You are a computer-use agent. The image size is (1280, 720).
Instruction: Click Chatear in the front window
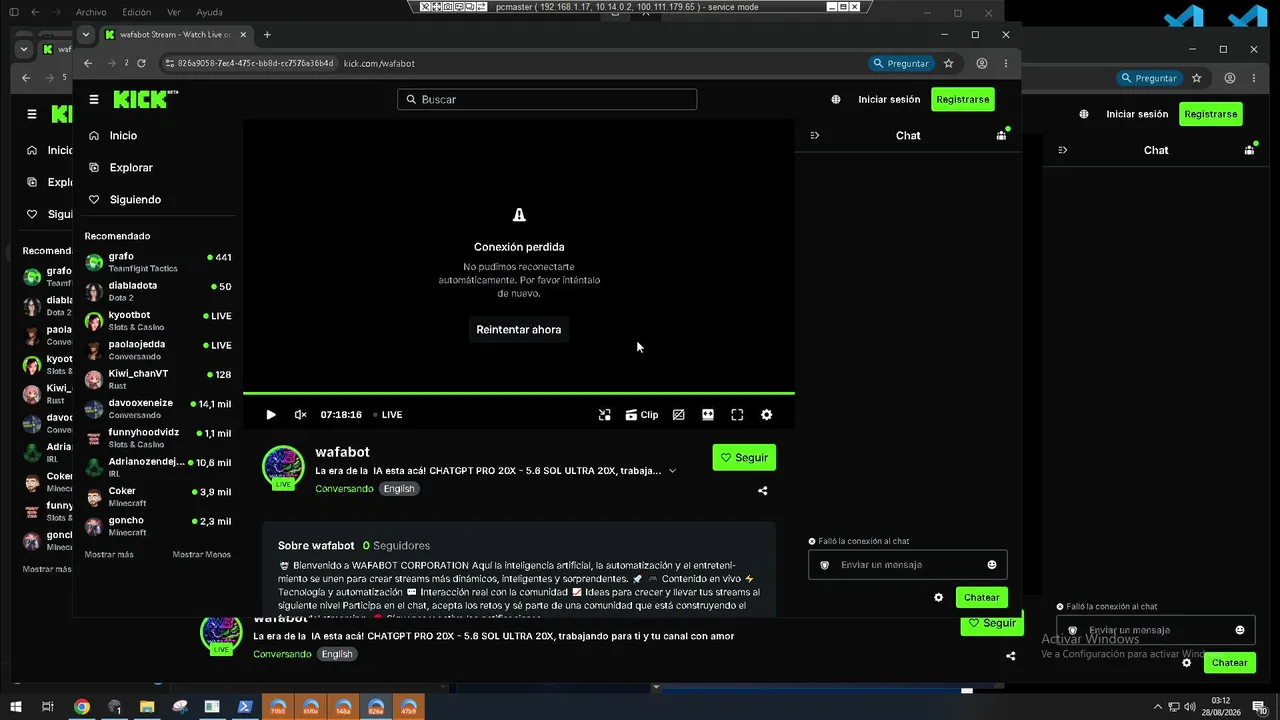point(982,598)
